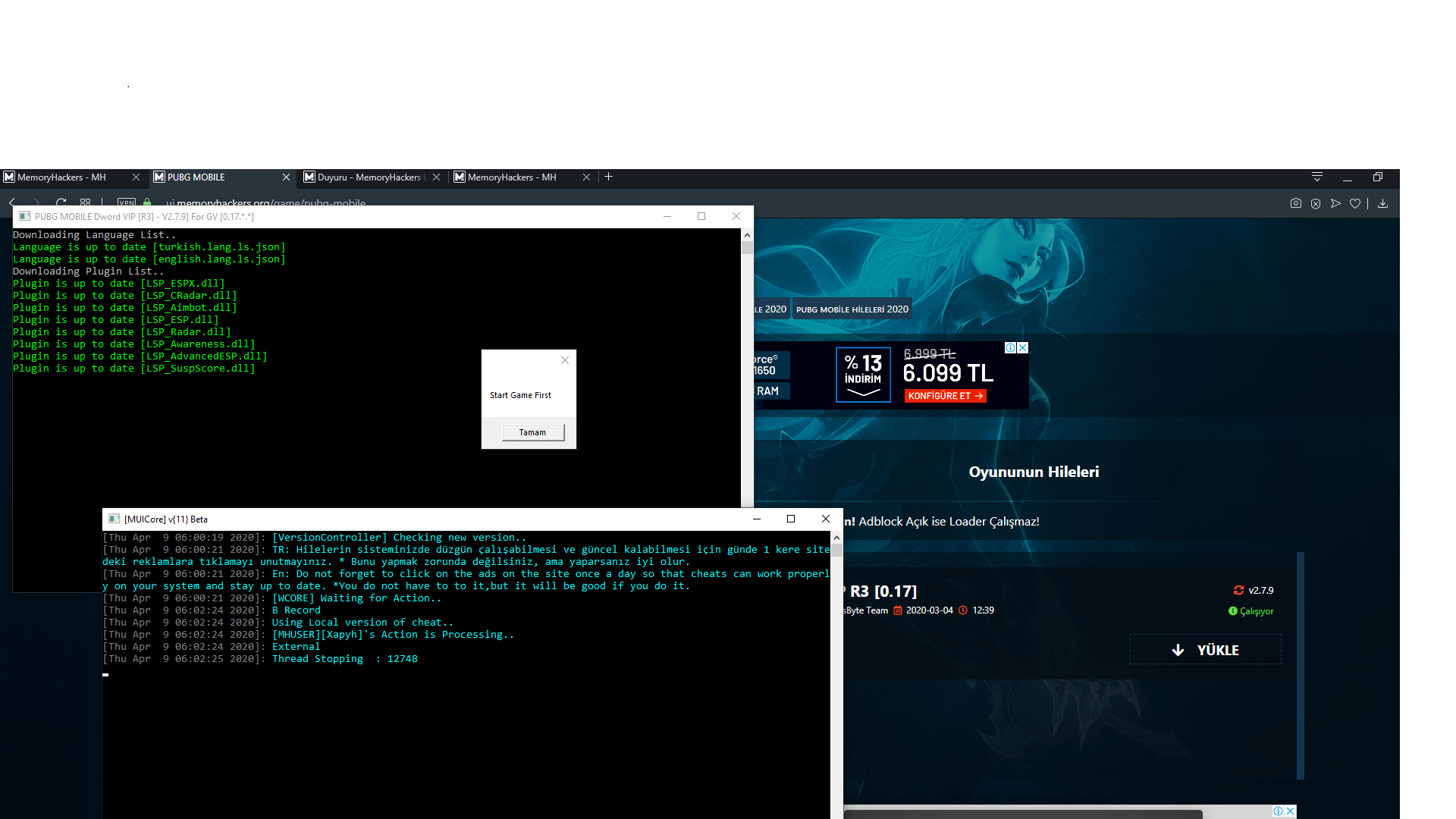1456x819 pixels.
Task: Click the Tamam button in the dialog
Action: tap(533, 432)
